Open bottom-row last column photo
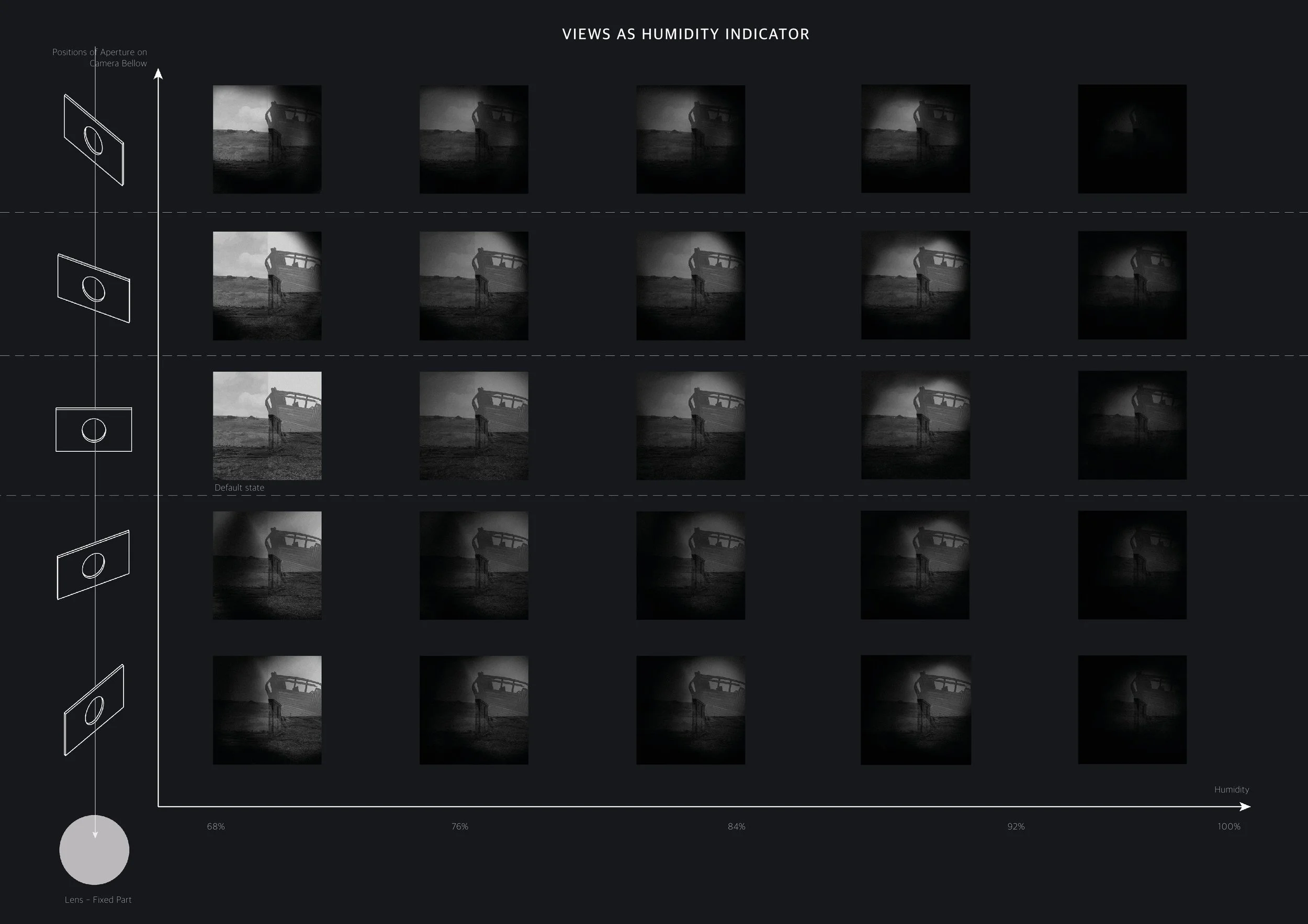Image resolution: width=1308 pixels, height=924 pixels. click(1133, 710)
